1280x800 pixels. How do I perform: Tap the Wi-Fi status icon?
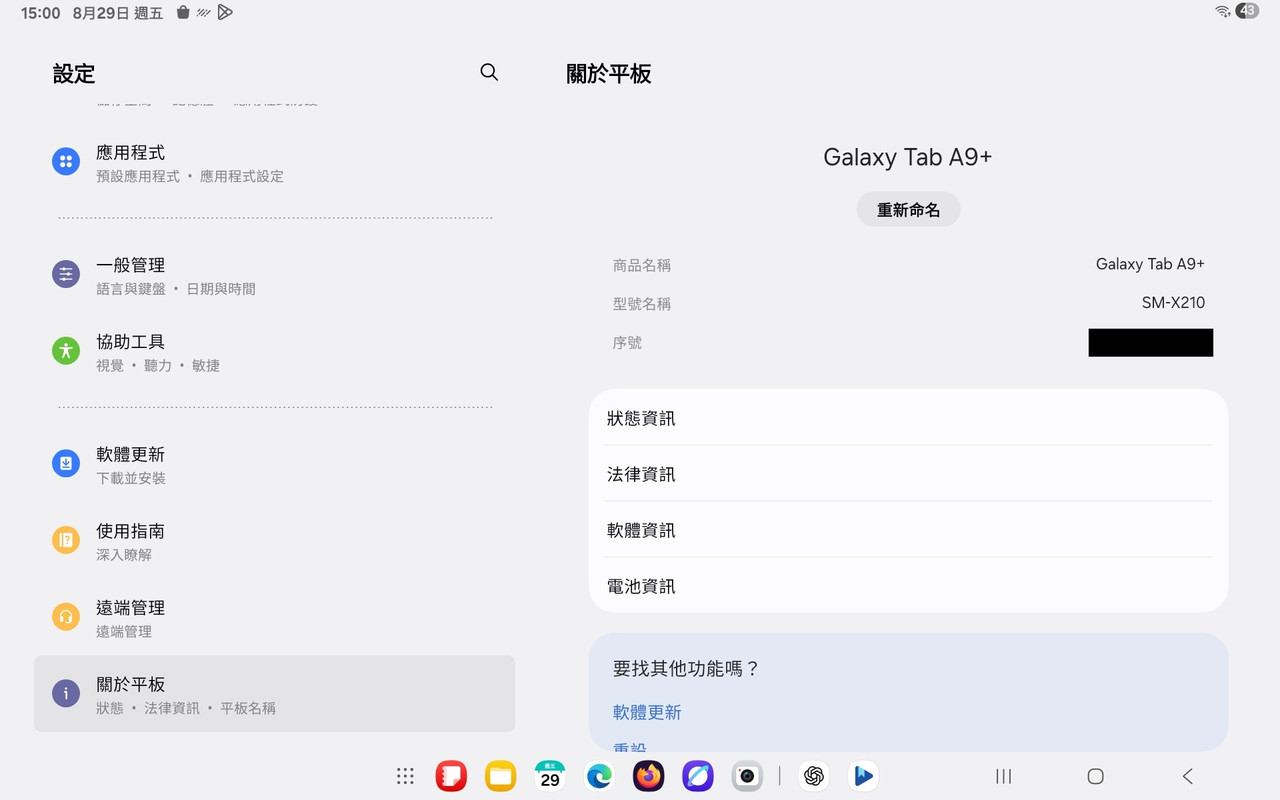click(x=1223, y=12)
